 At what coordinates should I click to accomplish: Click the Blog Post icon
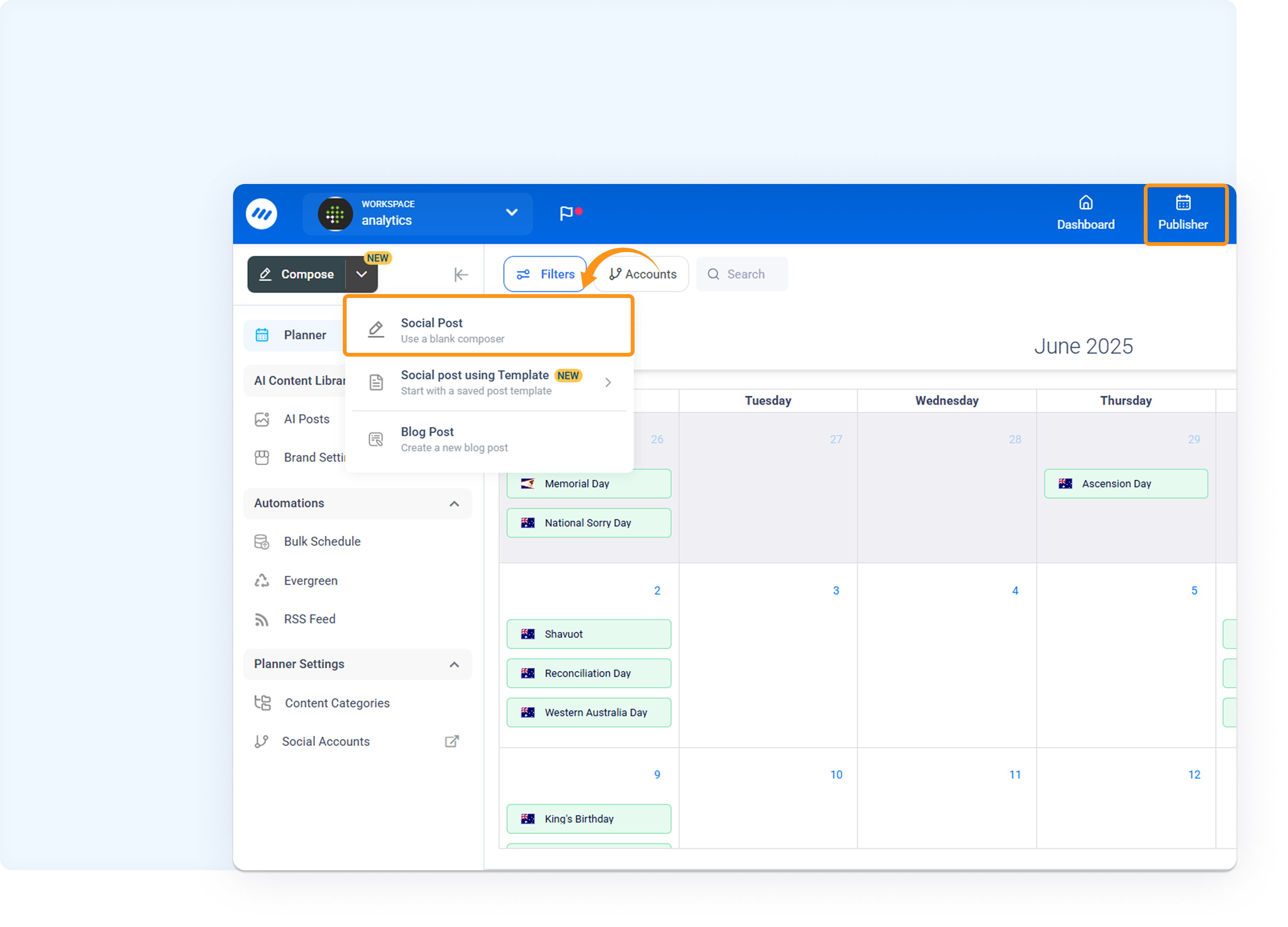(375, 439)
